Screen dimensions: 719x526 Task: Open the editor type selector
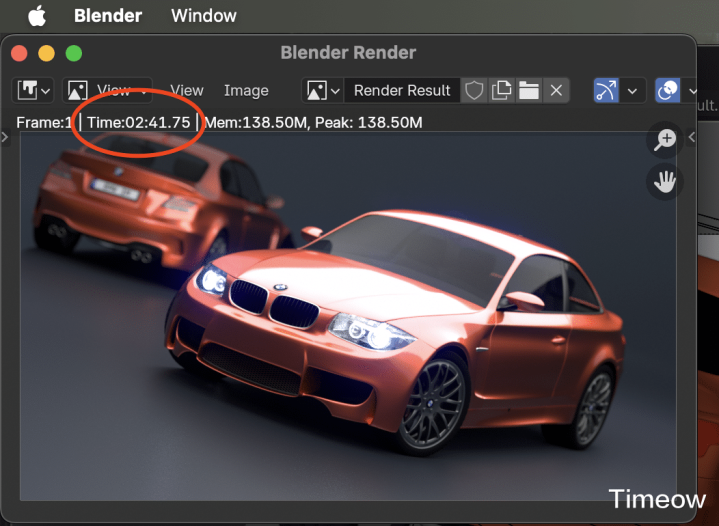click(33, 90)
